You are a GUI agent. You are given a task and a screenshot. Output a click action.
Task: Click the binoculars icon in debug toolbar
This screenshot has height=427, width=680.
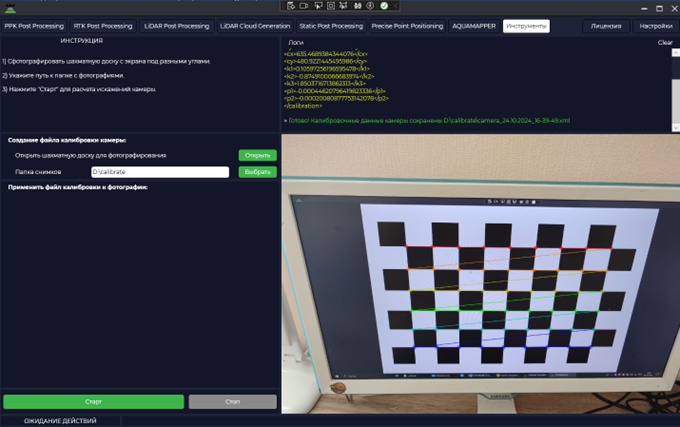(x=358, y=5)
